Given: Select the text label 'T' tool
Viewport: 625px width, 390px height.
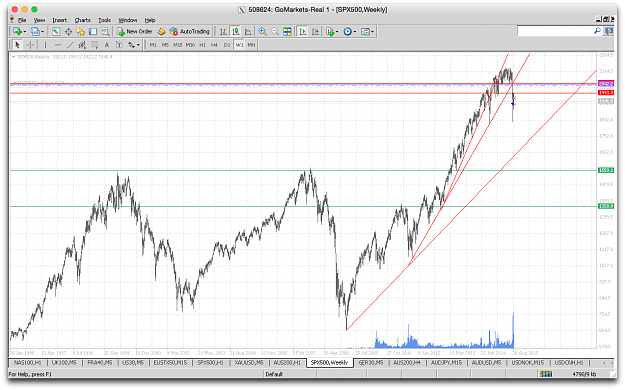Looking at the screenshot, I should [x=119, y=45].
